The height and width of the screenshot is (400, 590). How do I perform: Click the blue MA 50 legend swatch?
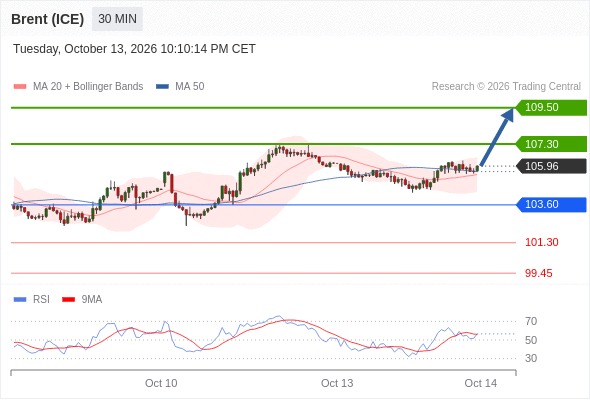pyautogui.click(x=163, y=87)
